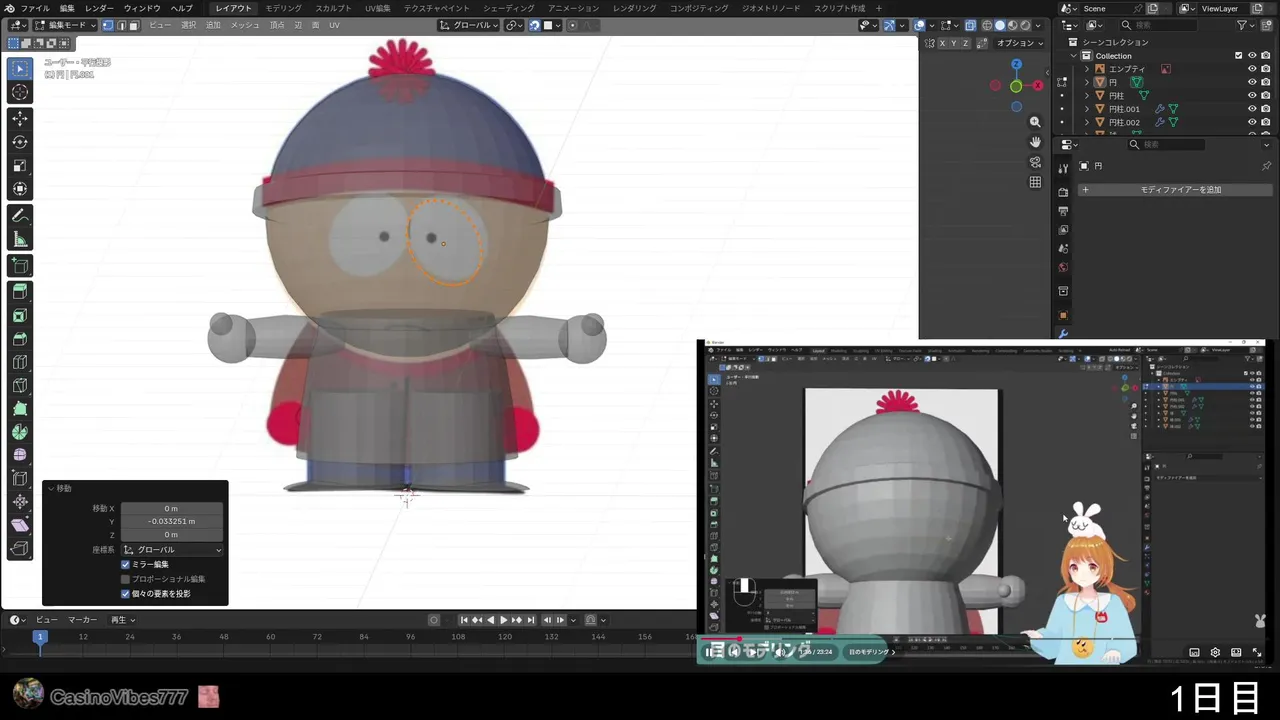Open the 編集モード mode dropdown

point(67,25)
